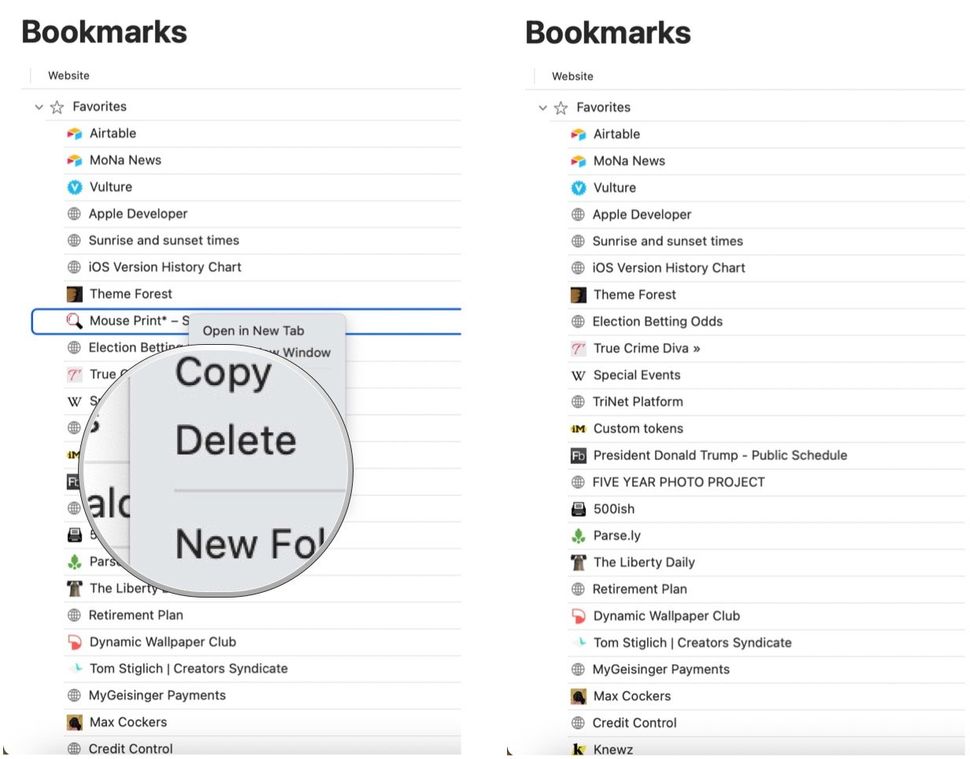Viewport: 970px width, 759px height.
Task: Click Vulture icon in left bookmarks list
Action: pos(75,187)
